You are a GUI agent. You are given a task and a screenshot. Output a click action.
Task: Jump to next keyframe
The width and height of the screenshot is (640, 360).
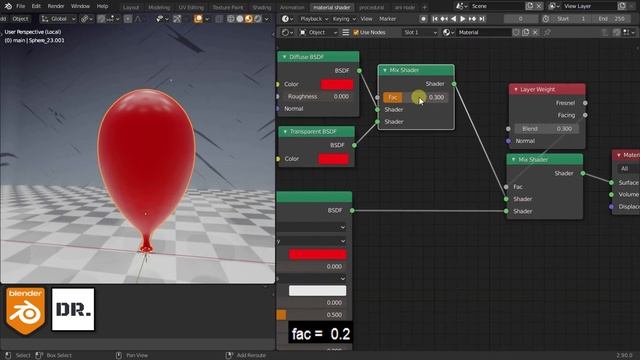tap(472, 19)
